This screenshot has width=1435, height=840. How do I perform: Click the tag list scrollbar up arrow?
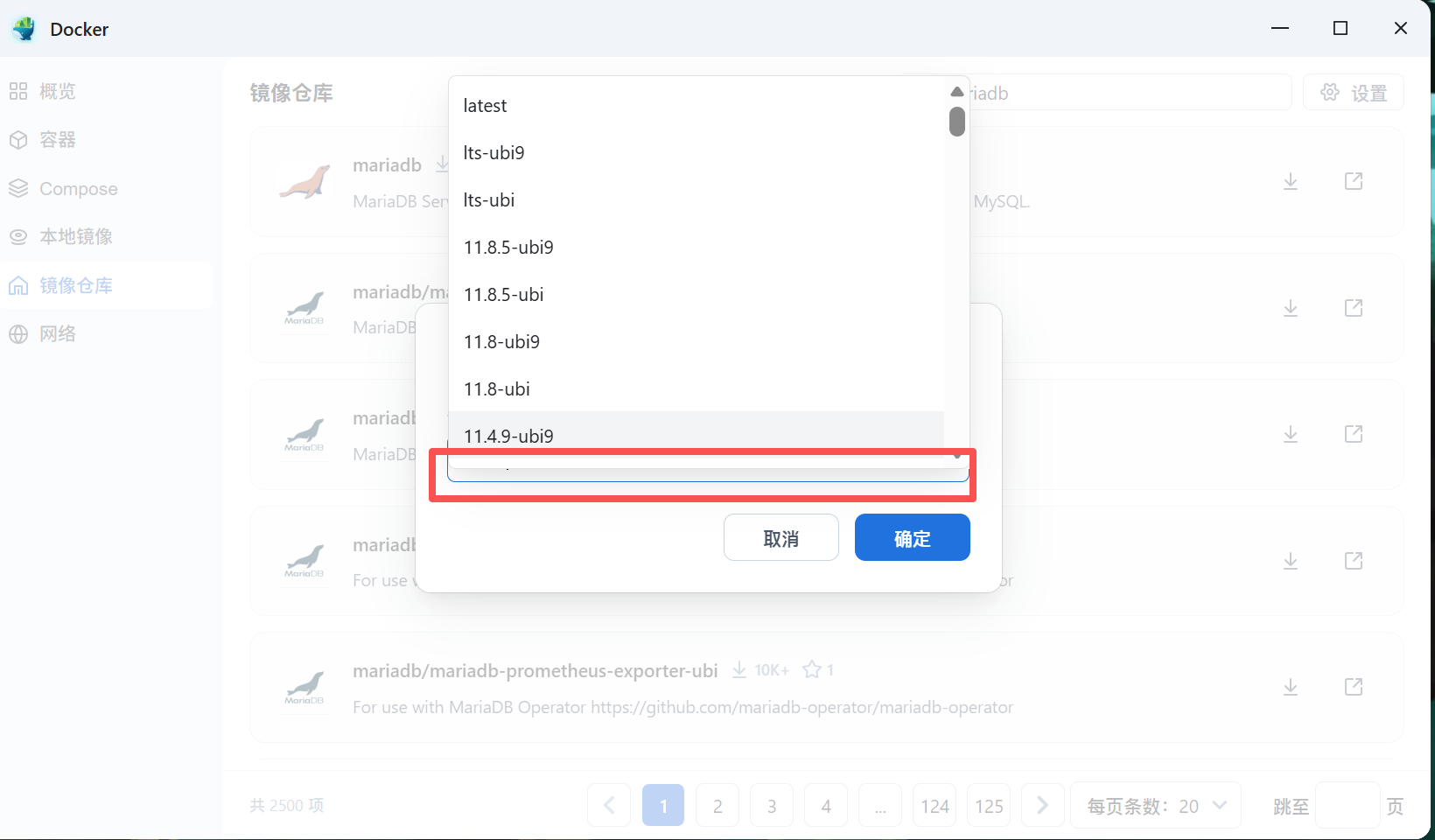[x=957, y=91]
